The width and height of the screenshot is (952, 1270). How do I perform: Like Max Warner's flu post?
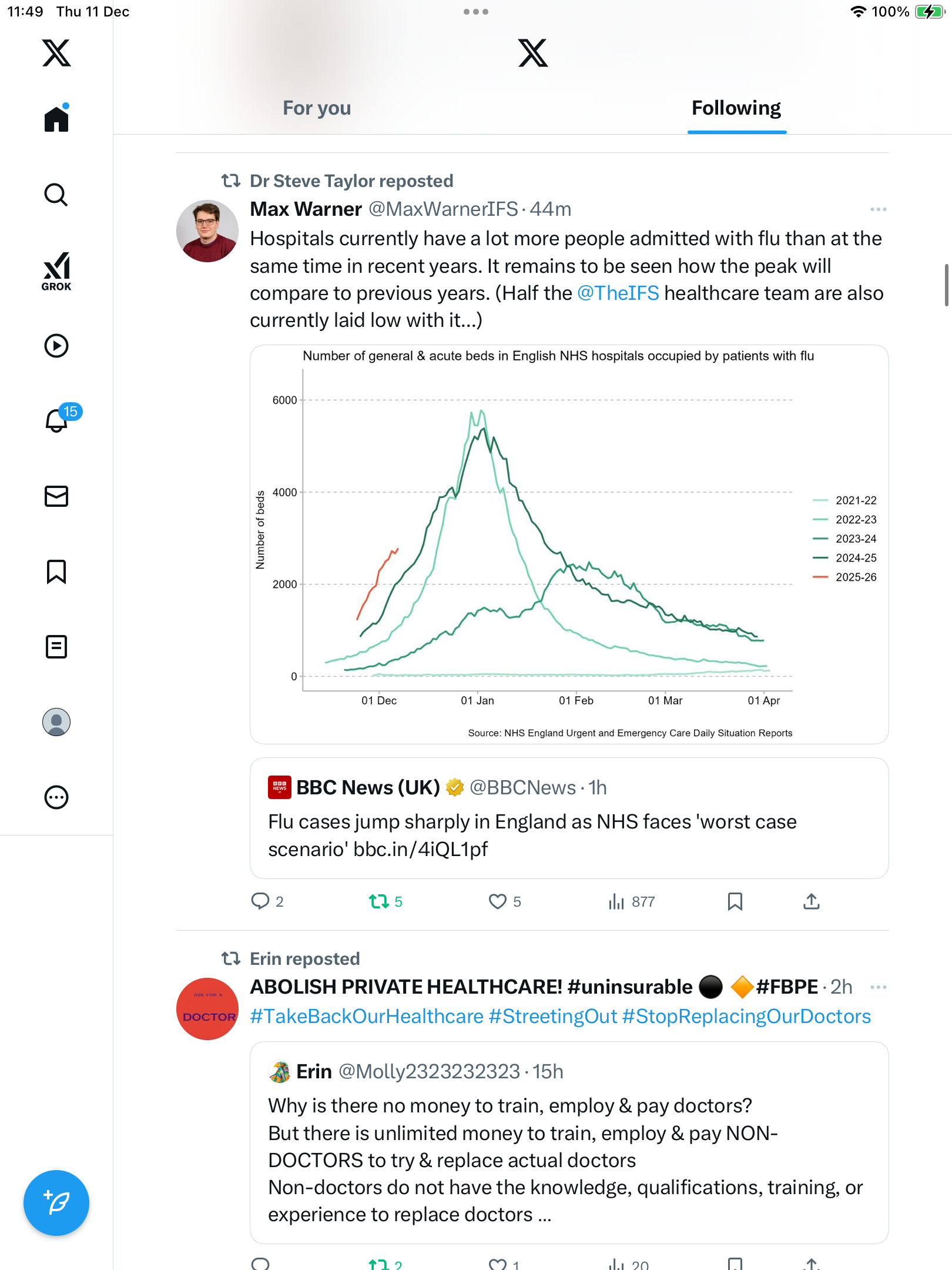(498, 901)
